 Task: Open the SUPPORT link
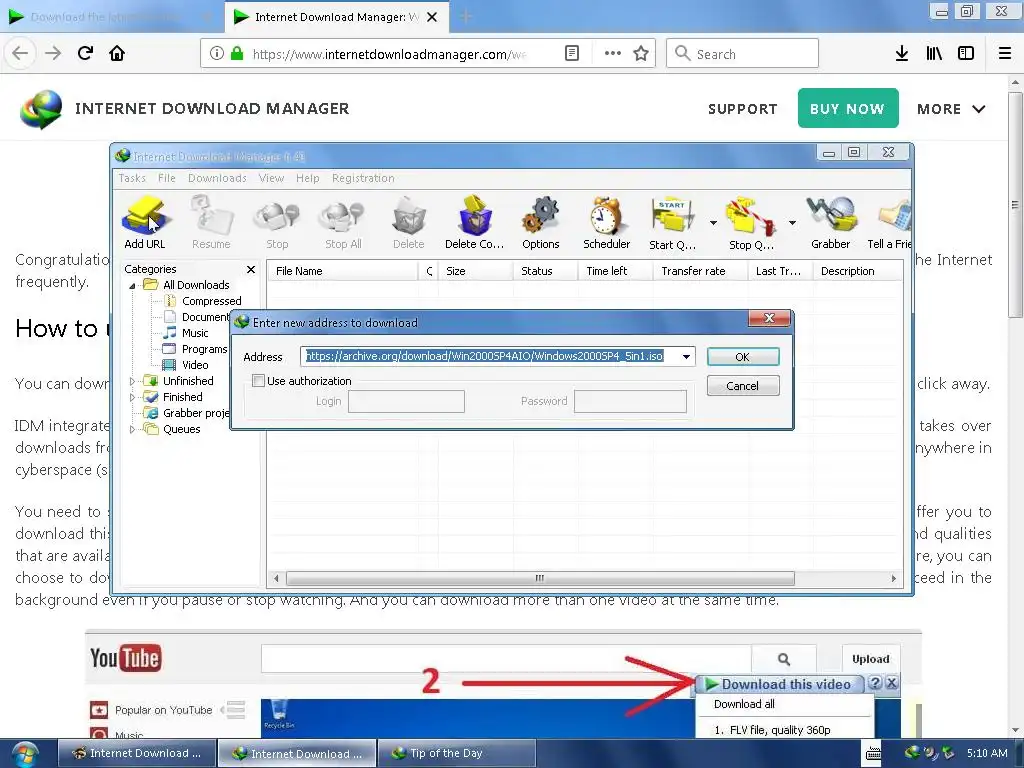(x=743, y=109)
